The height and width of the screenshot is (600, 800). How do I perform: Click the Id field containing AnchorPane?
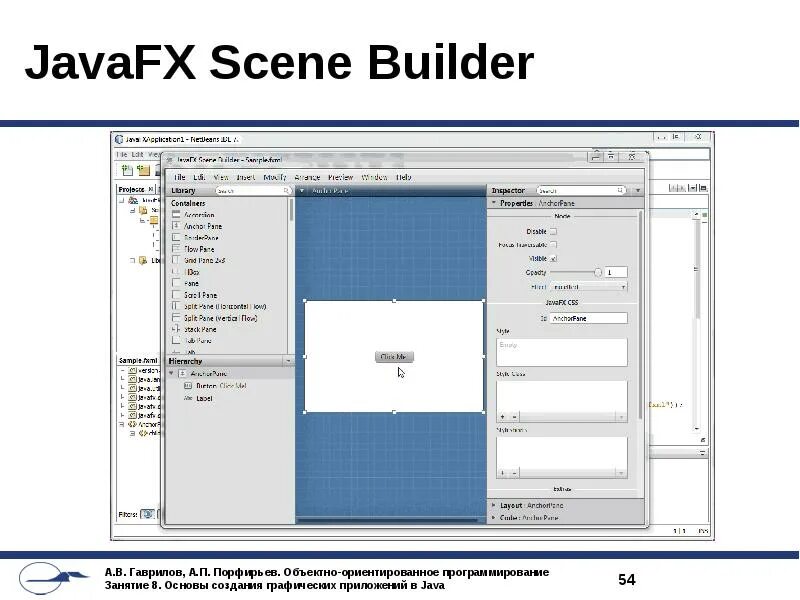[x=588, y=318]
